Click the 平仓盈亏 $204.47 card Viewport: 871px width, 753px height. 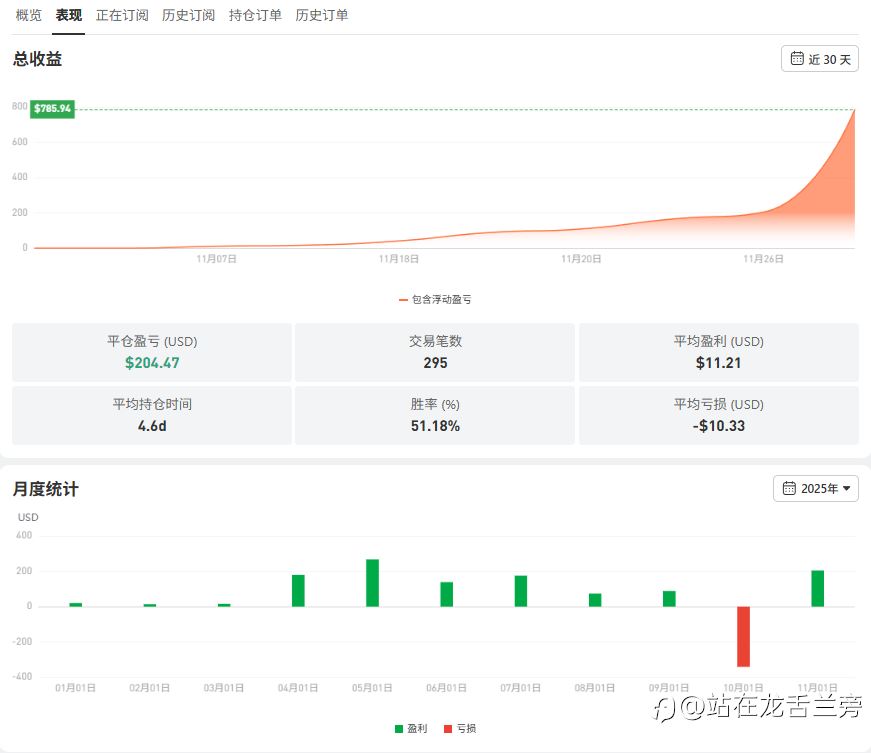[152, 352]
